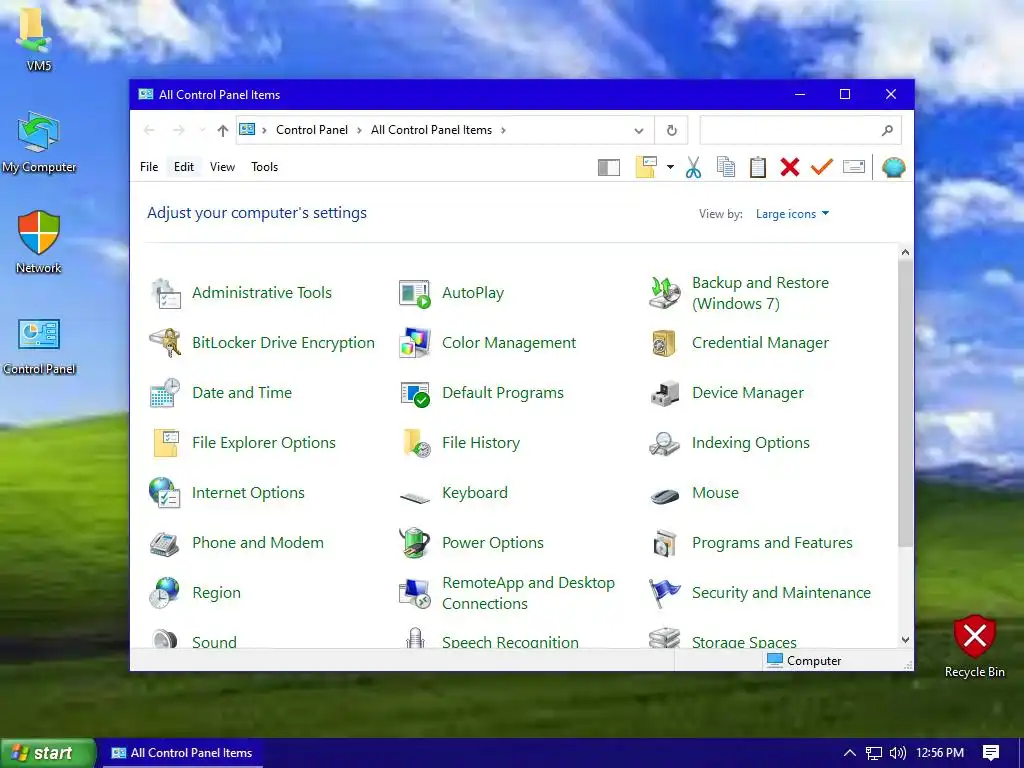1024x768 pixels.
Task: Click the globe icon at toolbar end
Action: coord(893,167)
